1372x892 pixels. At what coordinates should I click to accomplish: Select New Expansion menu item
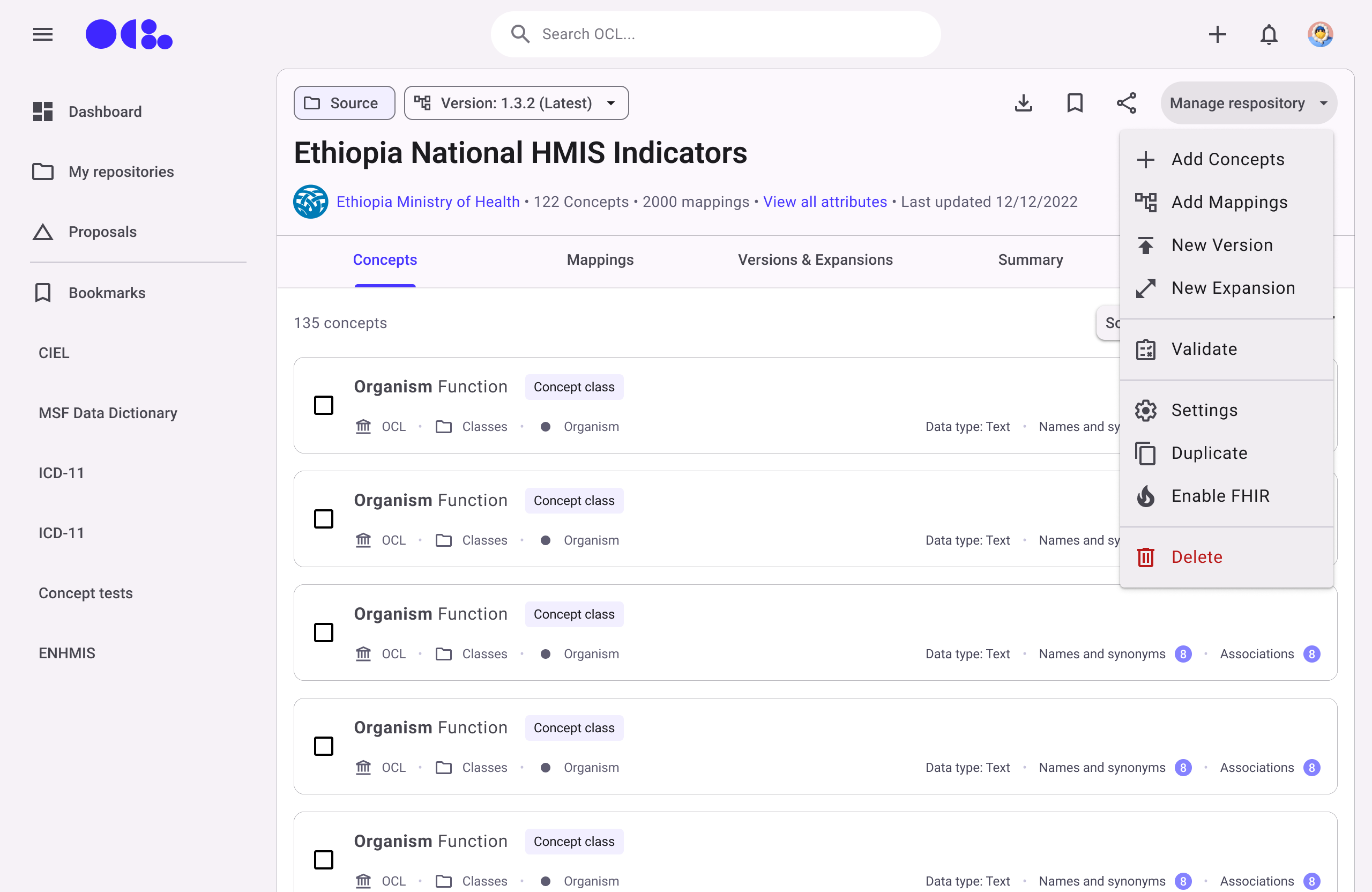click(1233, 288)
